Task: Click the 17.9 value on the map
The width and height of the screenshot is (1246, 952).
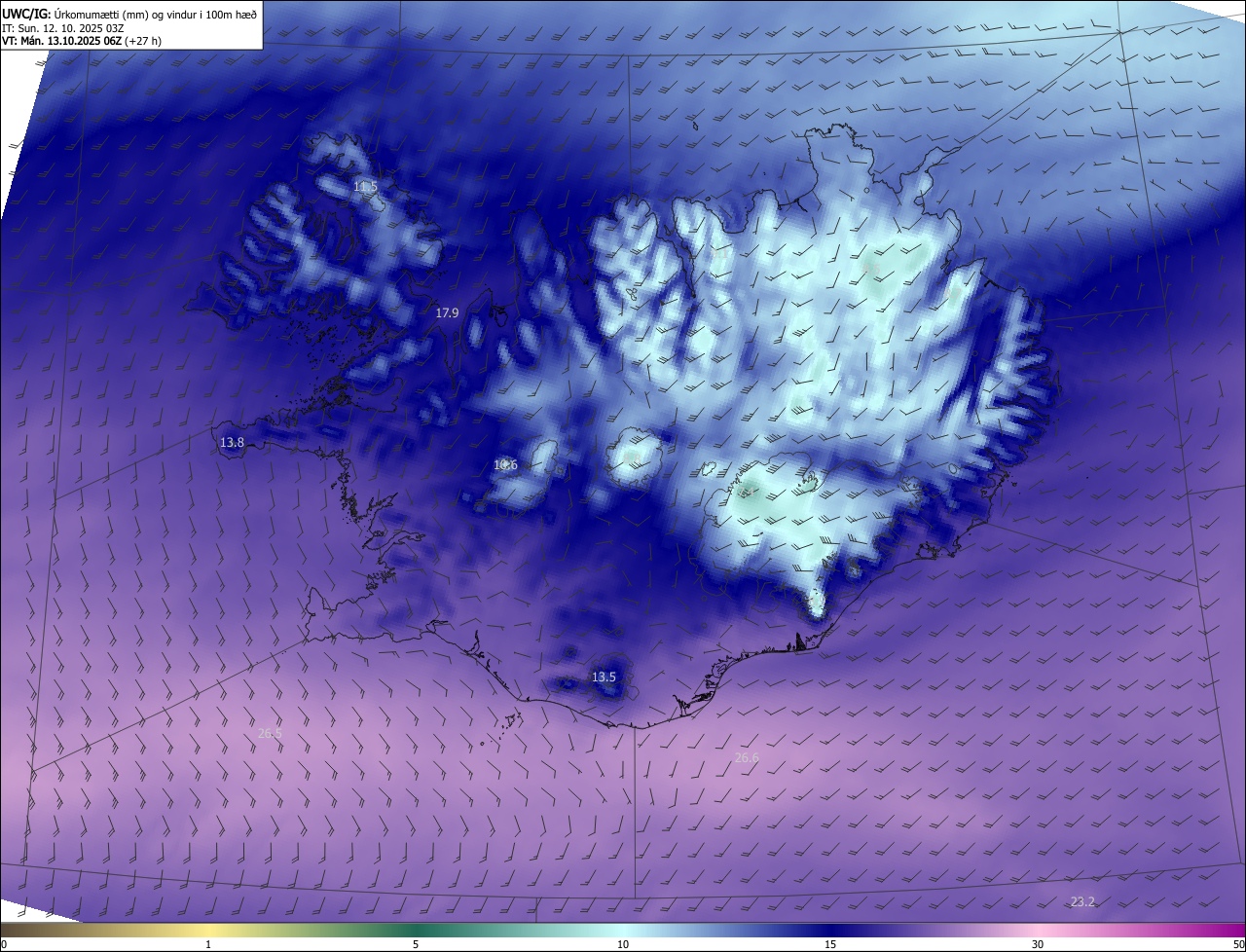Action: coord(447,312)
